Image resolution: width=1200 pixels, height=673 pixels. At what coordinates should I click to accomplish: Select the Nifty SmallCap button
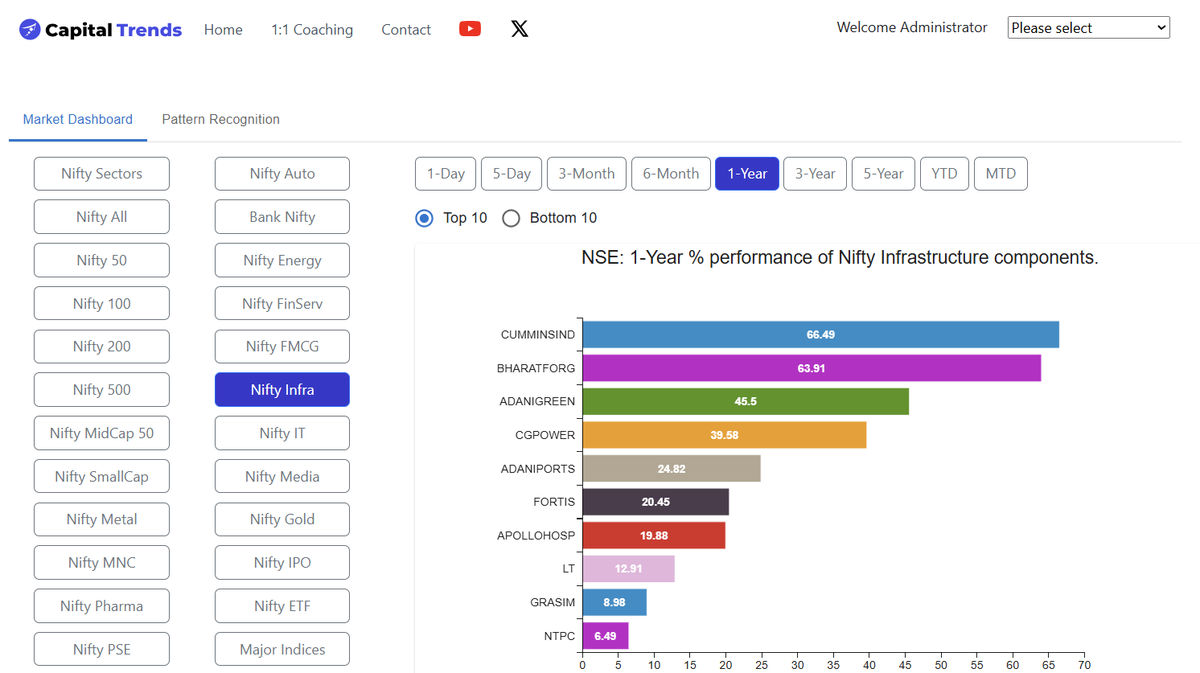pyautogui.click(x=102, y=477)
